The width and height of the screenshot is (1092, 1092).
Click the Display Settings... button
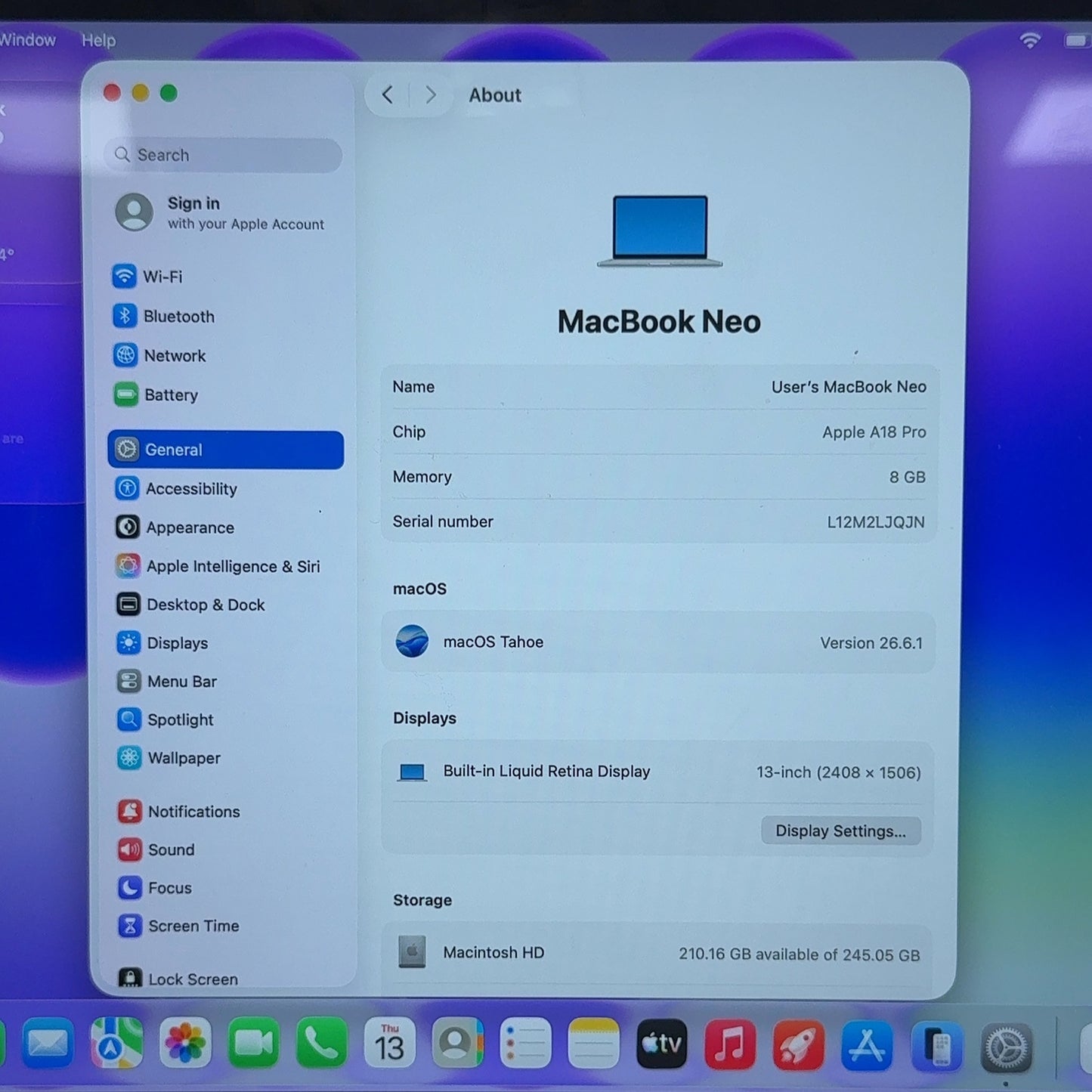pyautogui.click(x=840, y=831)
